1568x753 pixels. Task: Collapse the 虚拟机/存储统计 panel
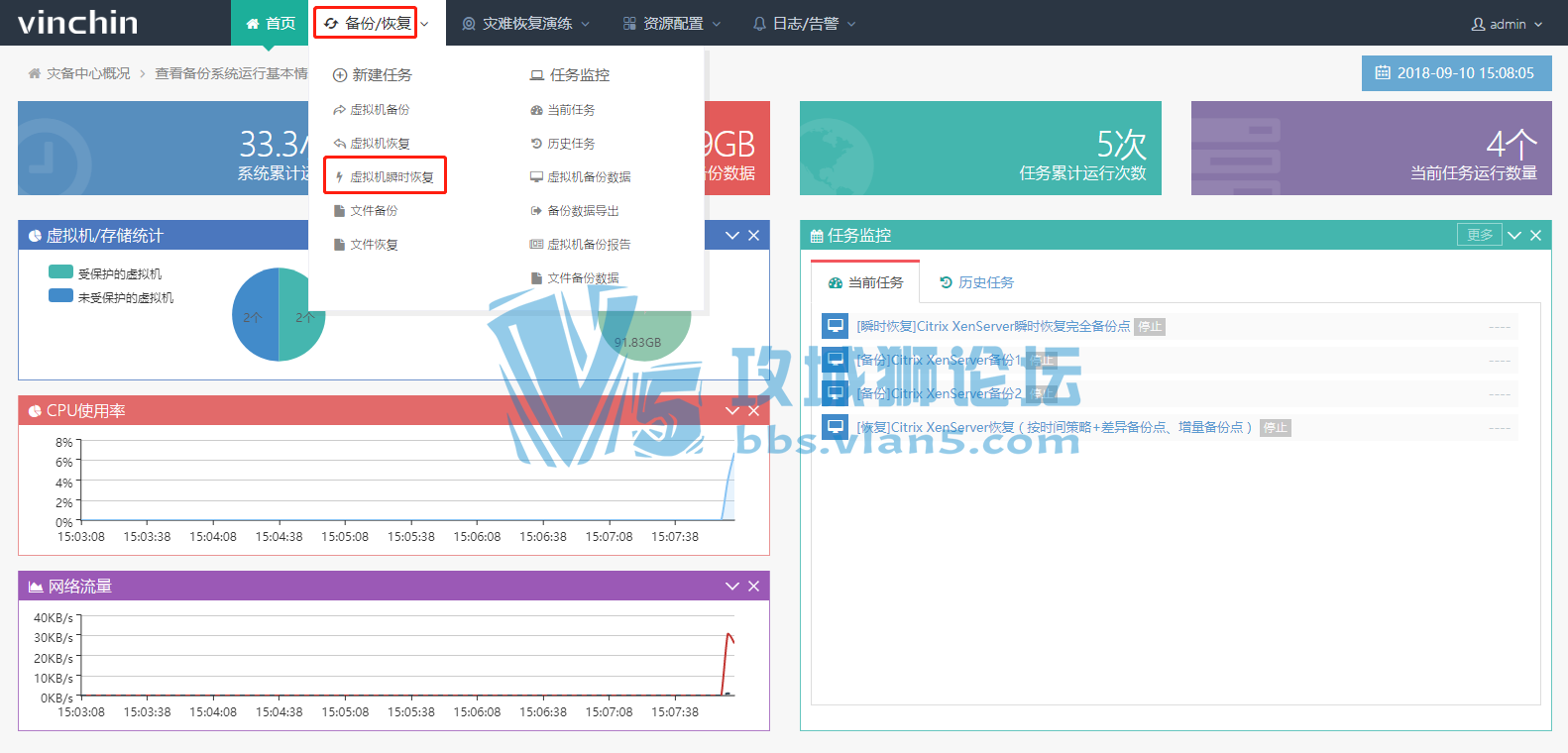coord(732,236)
